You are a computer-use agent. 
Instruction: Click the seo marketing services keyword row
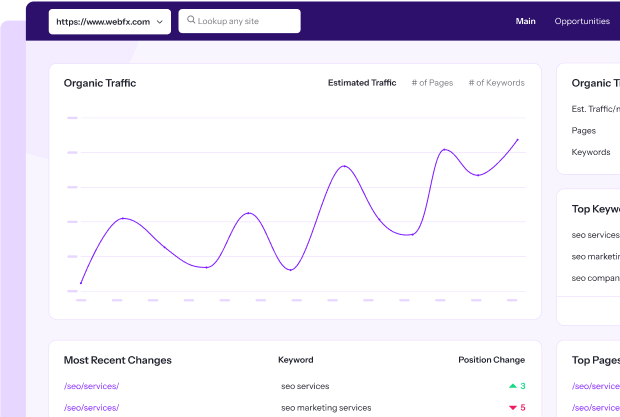pyautogui.click(x=326, y=408)
